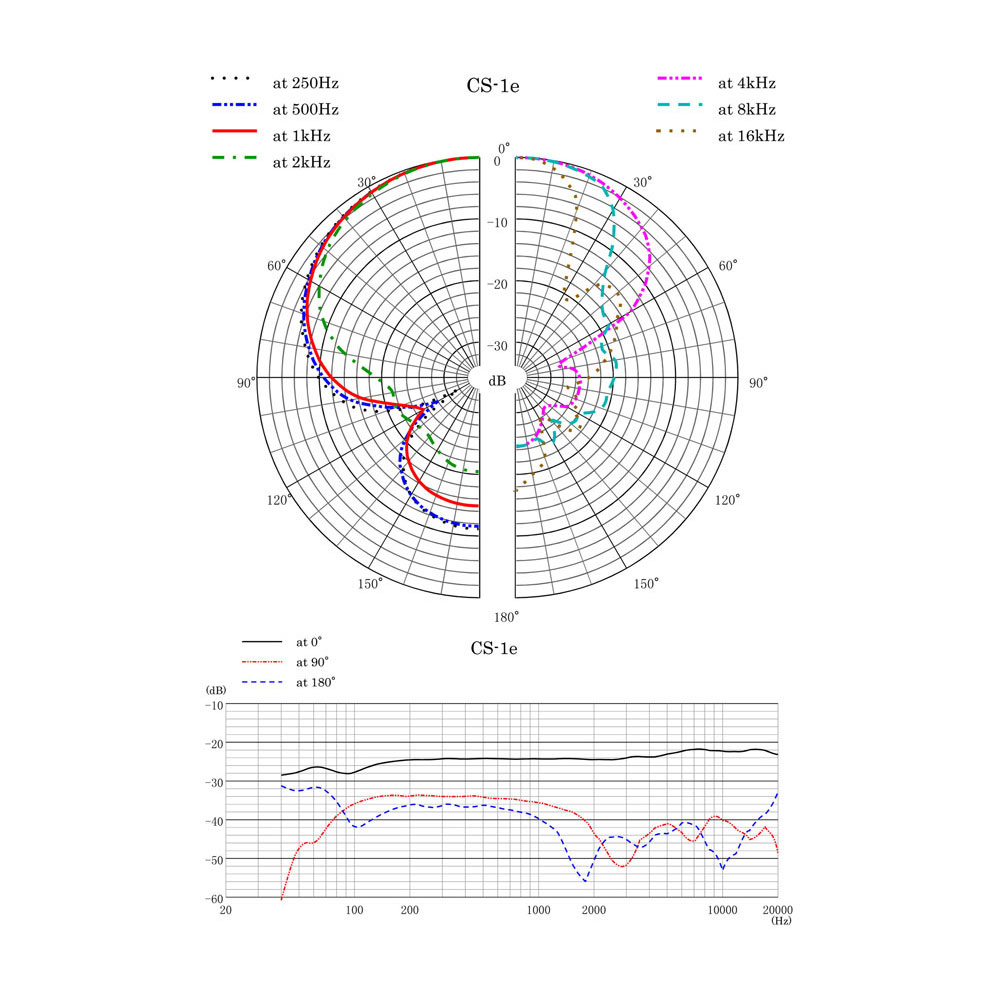Click the CS-1e title above frequency graph
1000x1000 pixels.
pyautogui.click(x=493, y=649)
